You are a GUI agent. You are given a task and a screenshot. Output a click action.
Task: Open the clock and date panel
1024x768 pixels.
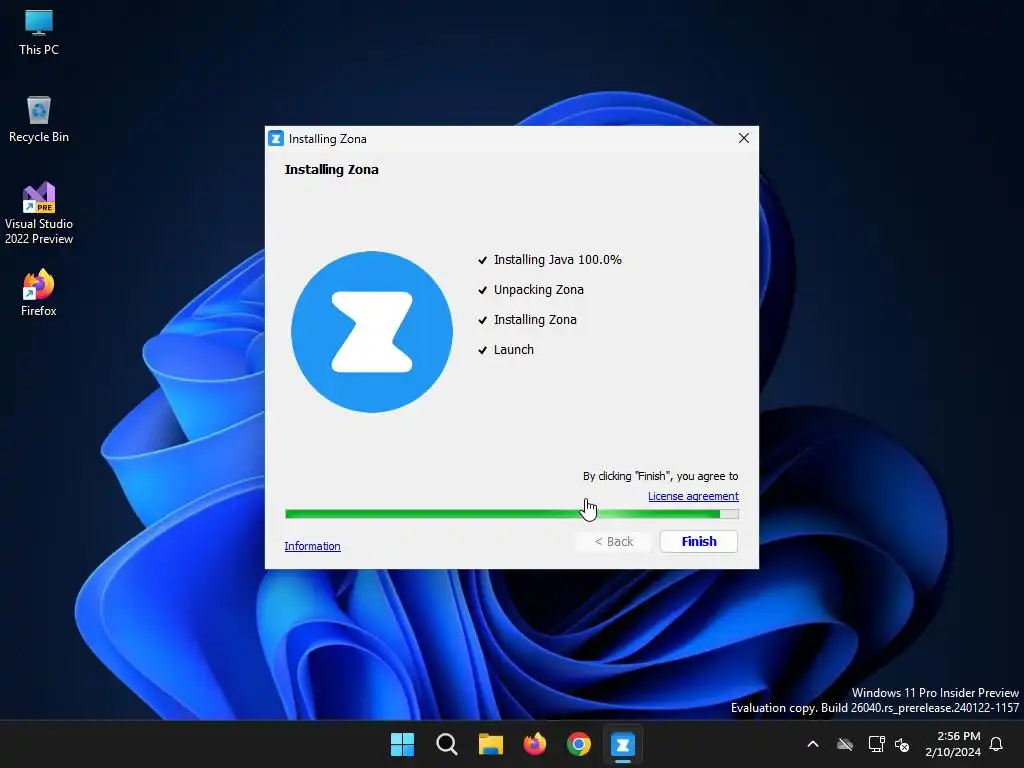pyautogui.click(x=953, y=744)
